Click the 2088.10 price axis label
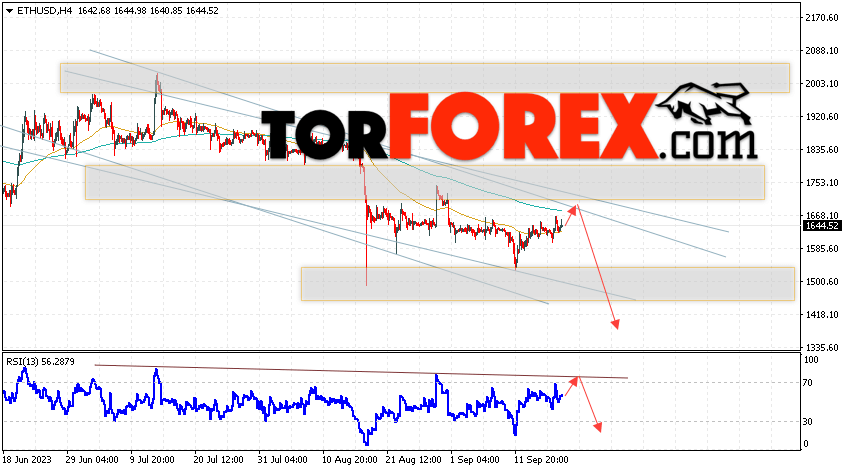Screen dimensions: 846x471 pos(822,51)
